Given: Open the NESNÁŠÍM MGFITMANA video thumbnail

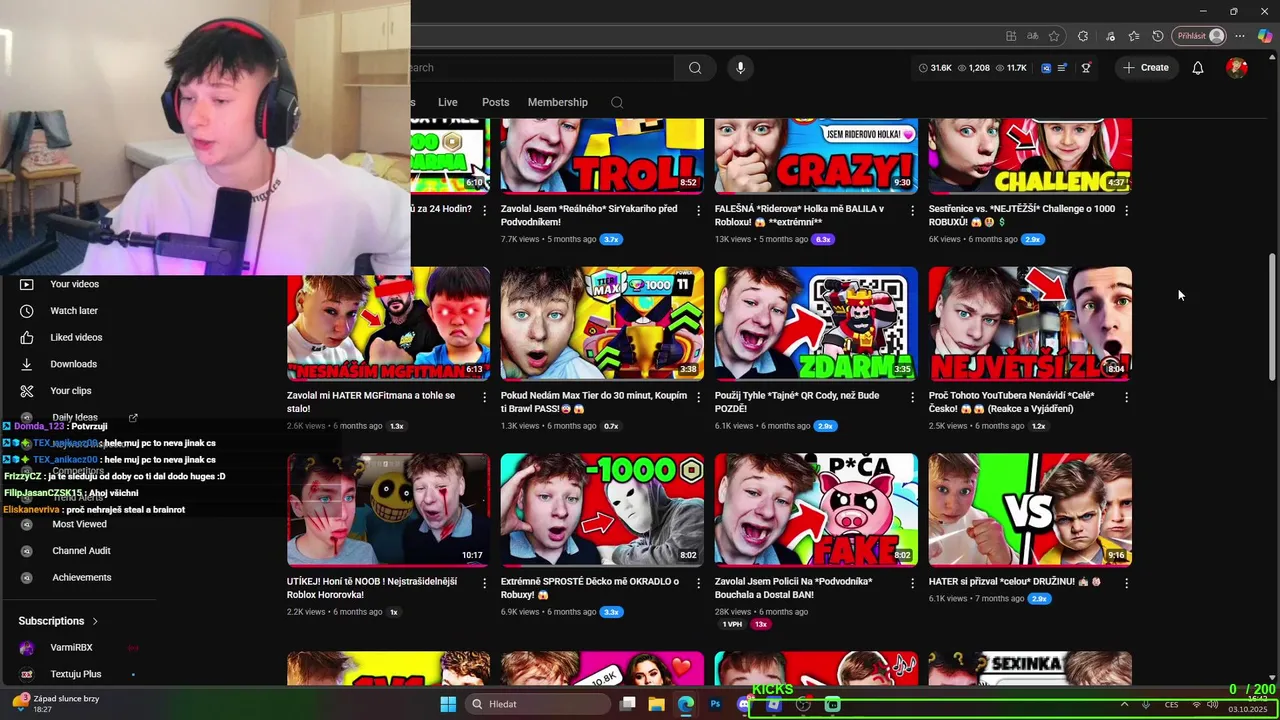Looking at the screenshot, I should (388, 324).
